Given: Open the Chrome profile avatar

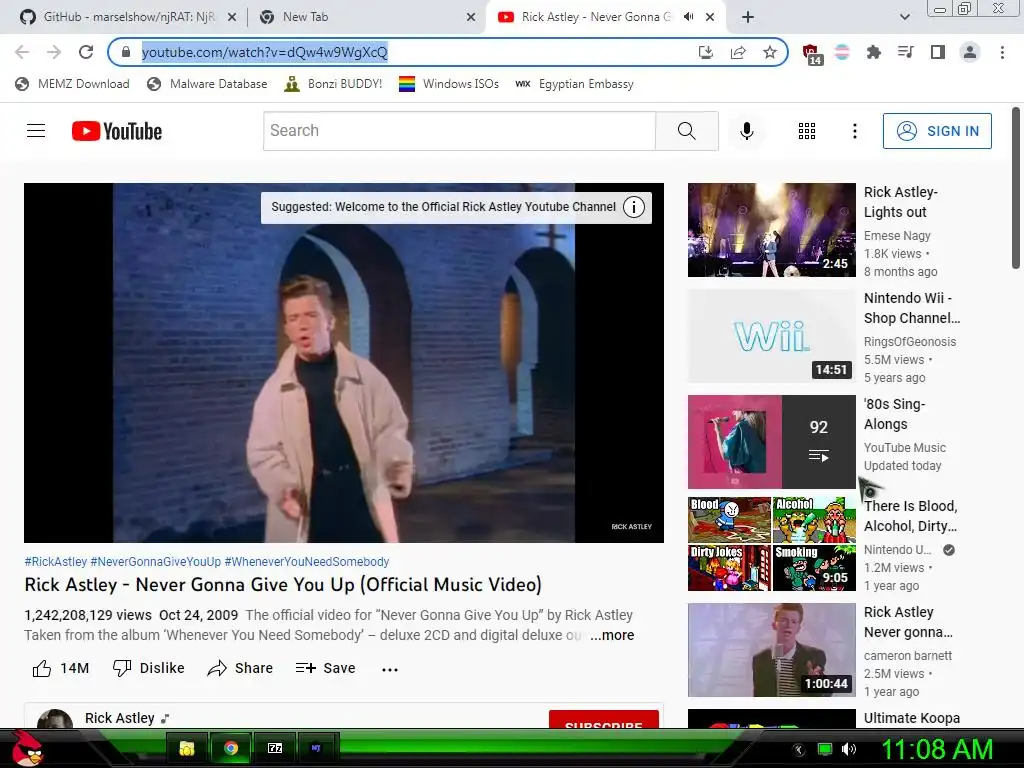Looking at the screenshot, I should 970,52.
